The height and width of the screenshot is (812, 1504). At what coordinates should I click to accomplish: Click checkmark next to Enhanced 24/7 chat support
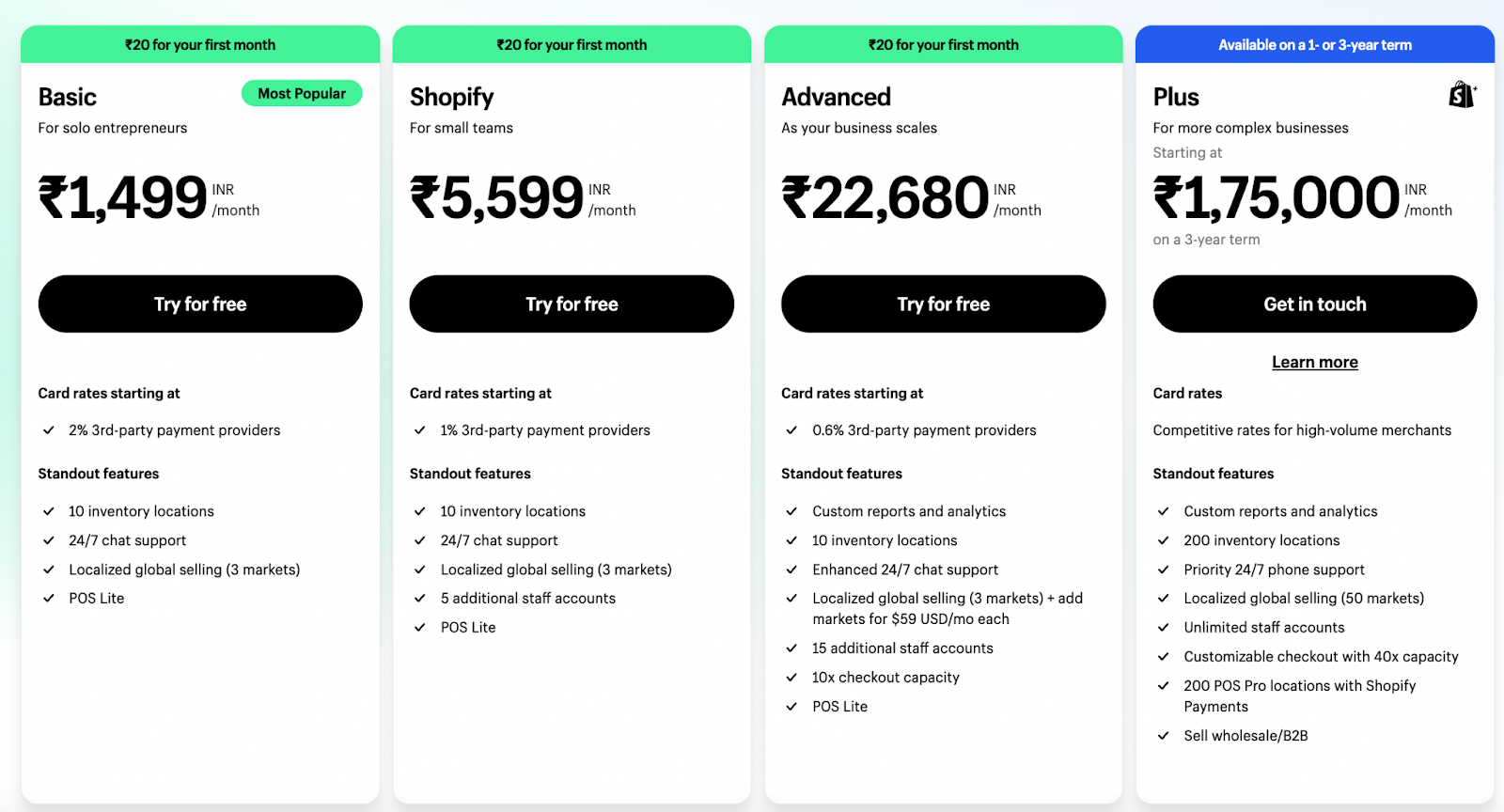point(791,570)
